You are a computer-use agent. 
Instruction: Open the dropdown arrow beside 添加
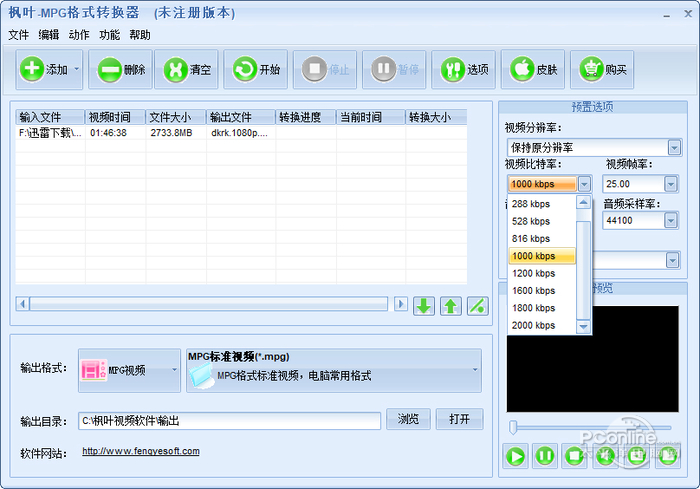point(77,69)
